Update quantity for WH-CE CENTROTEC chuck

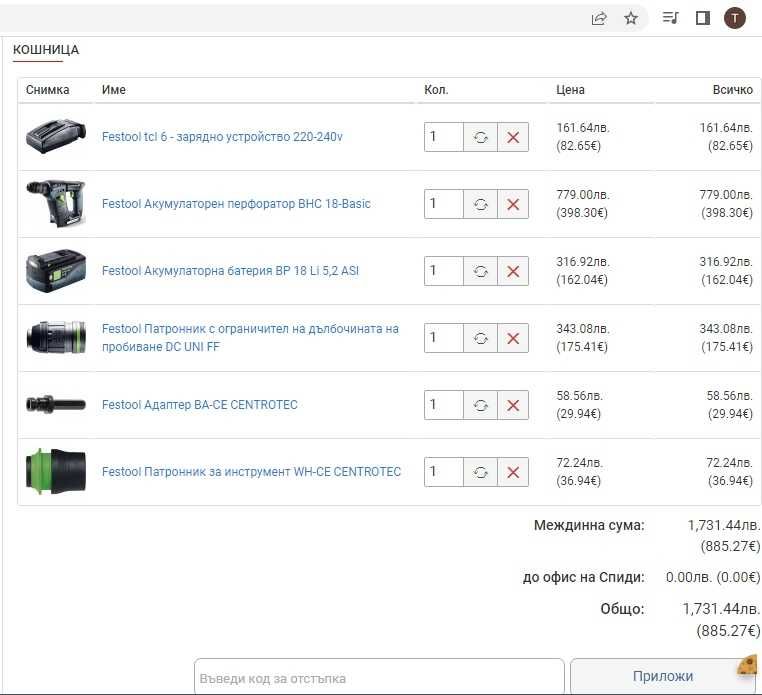pyautogui.click(x=480, y=472)
